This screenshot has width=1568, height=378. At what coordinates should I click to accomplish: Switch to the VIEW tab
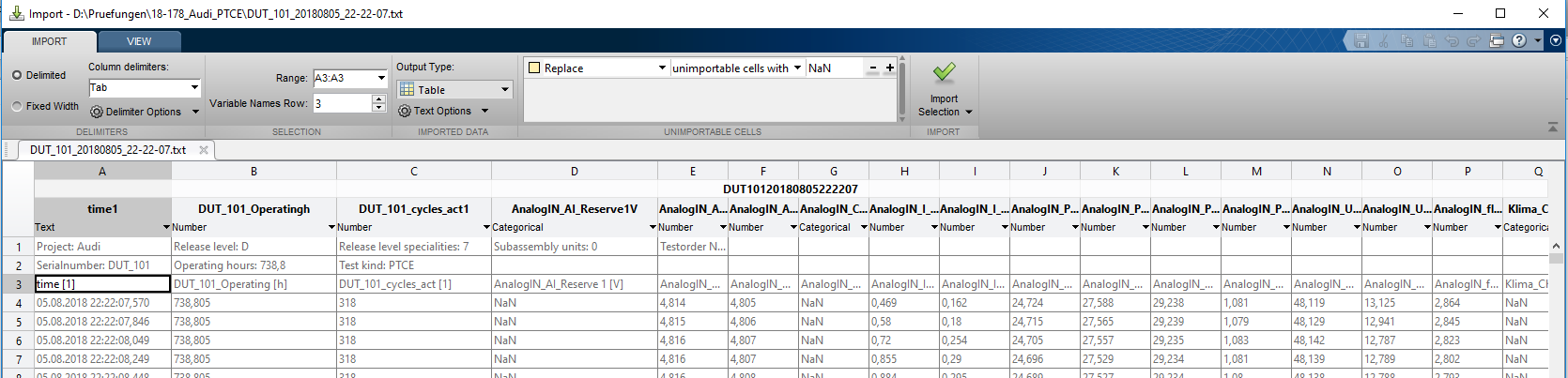[x=139, y=41]
